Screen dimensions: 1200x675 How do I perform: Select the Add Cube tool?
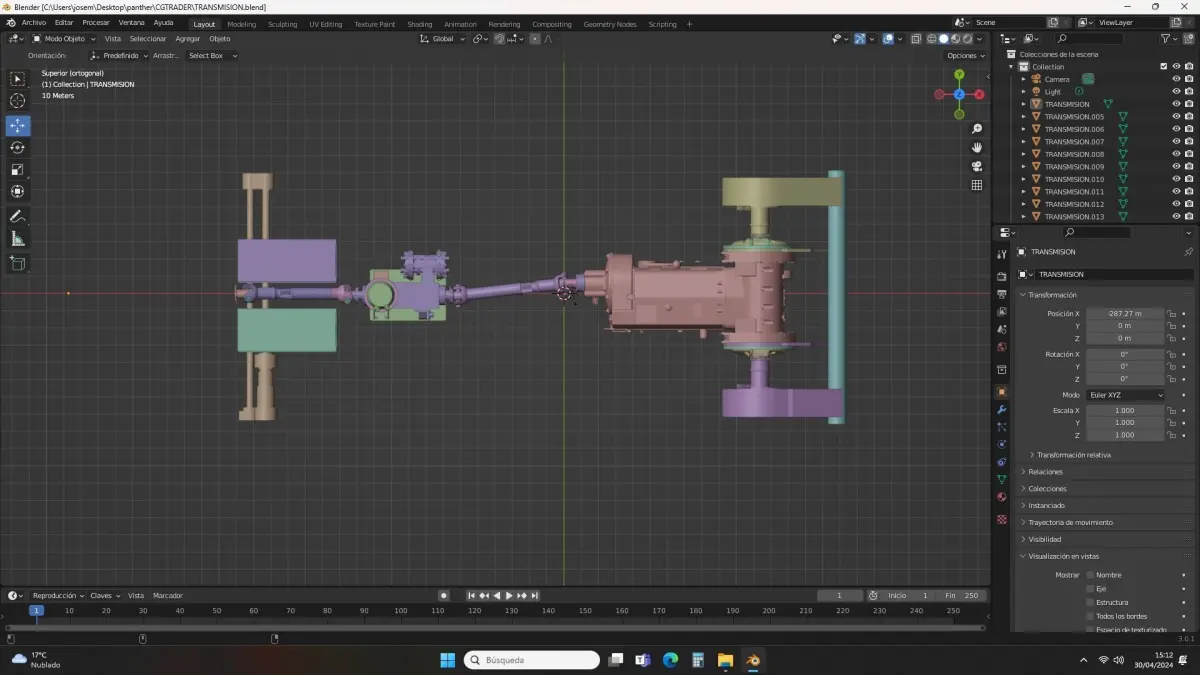[18, 264]
